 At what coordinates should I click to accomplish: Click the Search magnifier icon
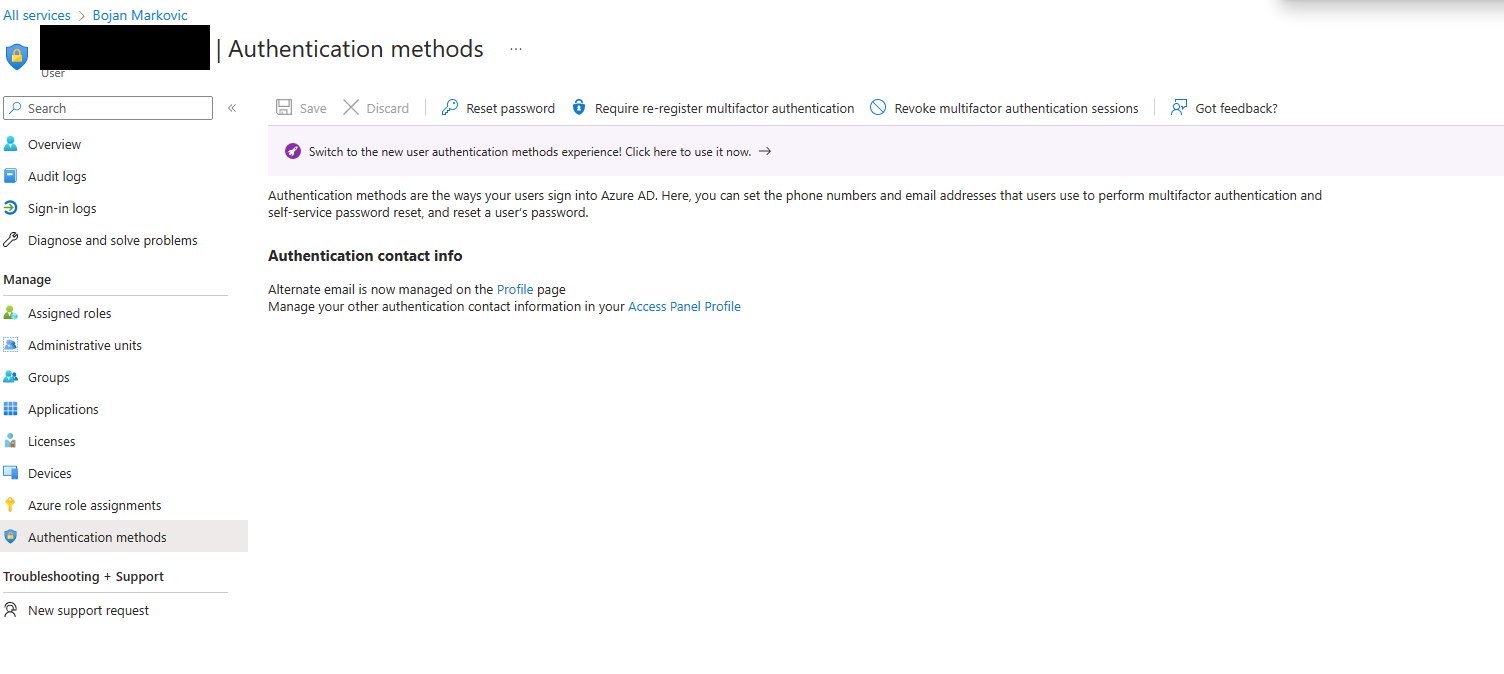[x=15, y=108]
